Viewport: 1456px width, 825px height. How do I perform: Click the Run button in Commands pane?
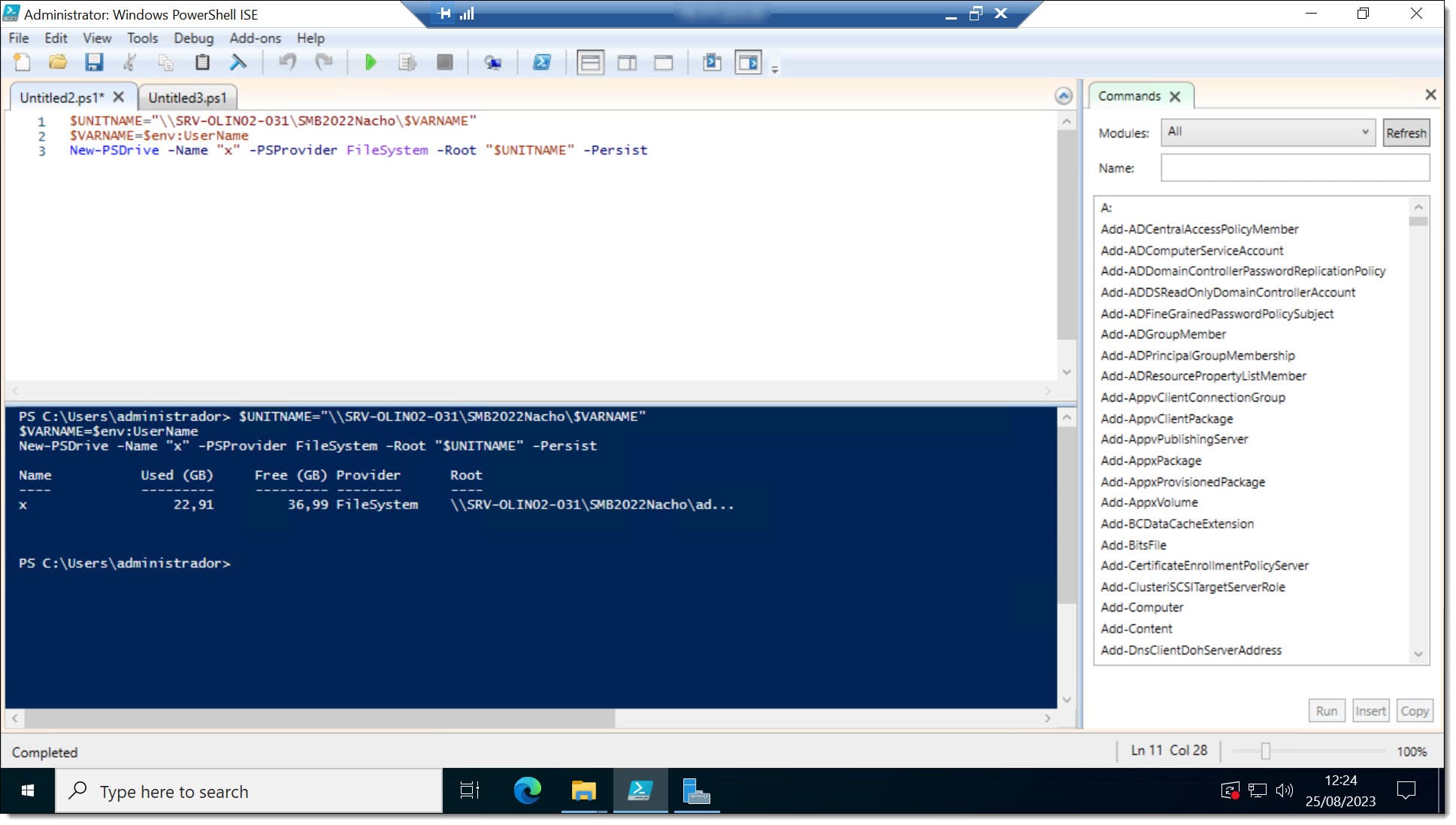tap(1326, 711)
